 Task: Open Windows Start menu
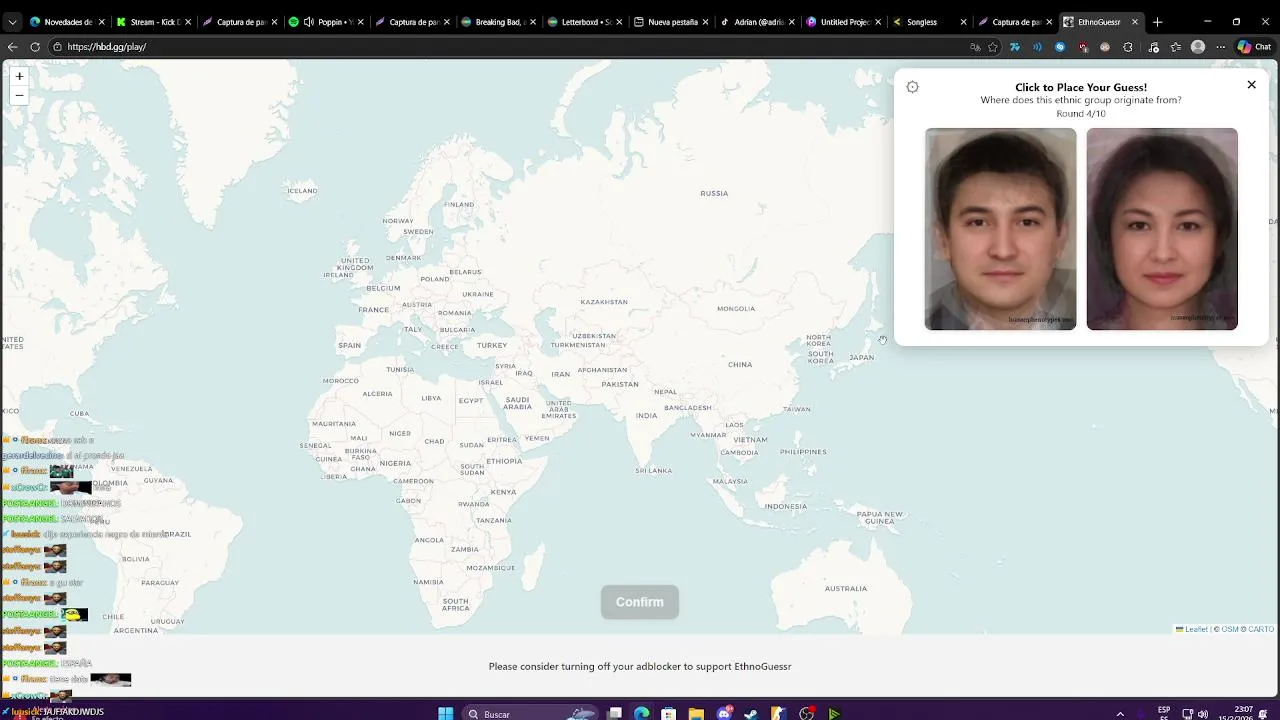[x=446, y=714]
